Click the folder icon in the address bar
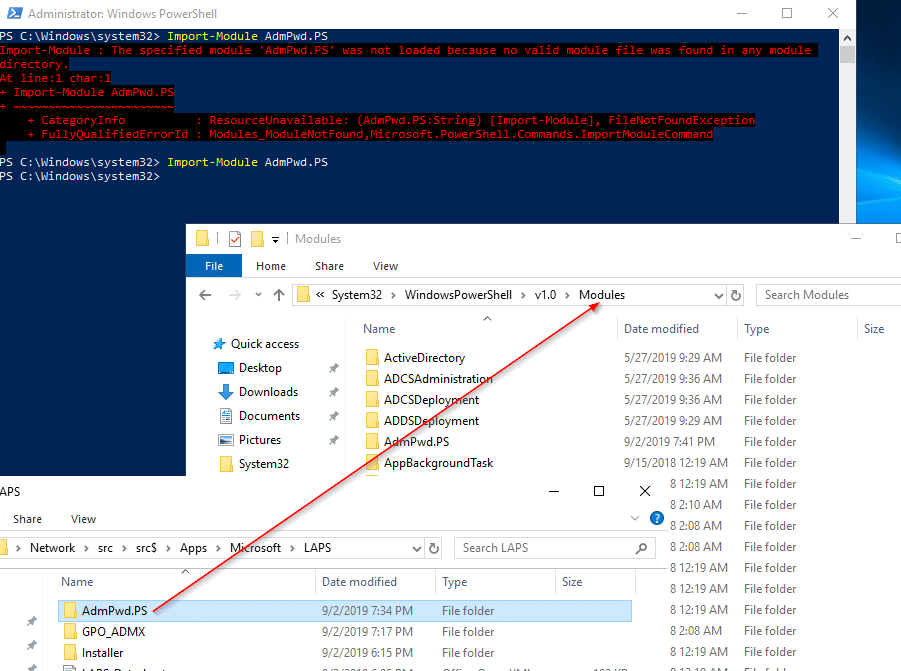 coord(303,294)
